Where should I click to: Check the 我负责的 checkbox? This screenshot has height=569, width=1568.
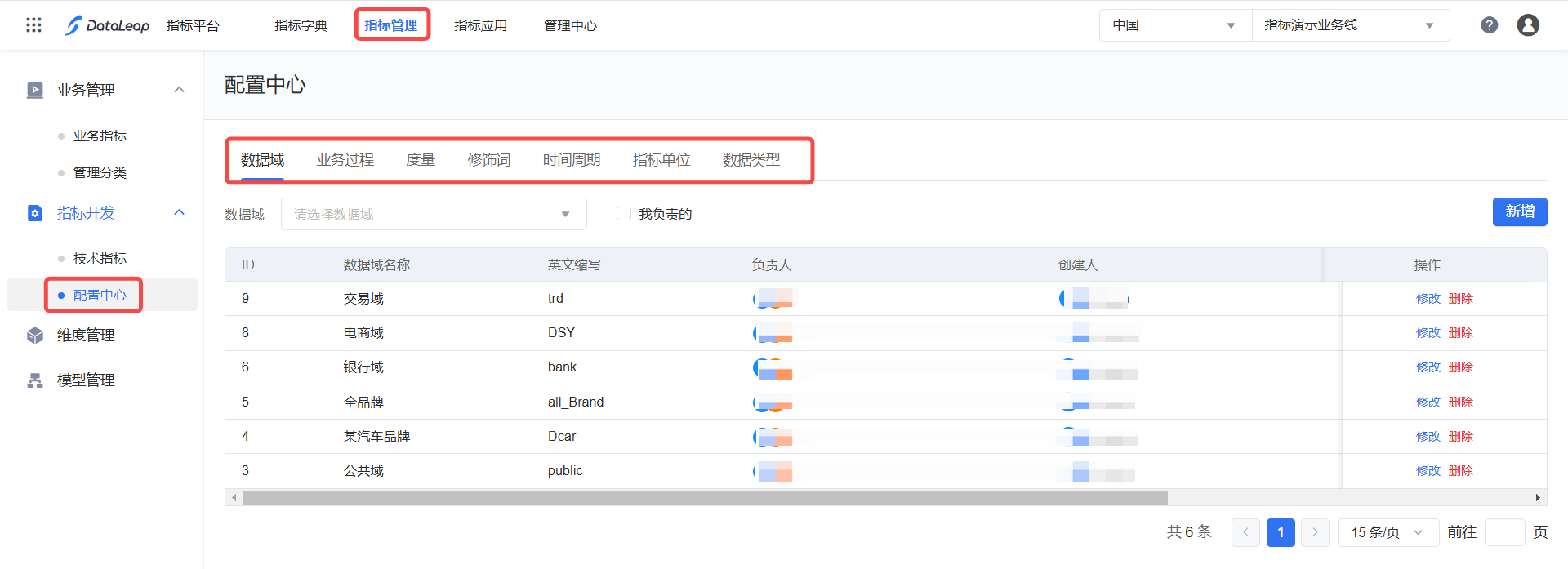624,214
